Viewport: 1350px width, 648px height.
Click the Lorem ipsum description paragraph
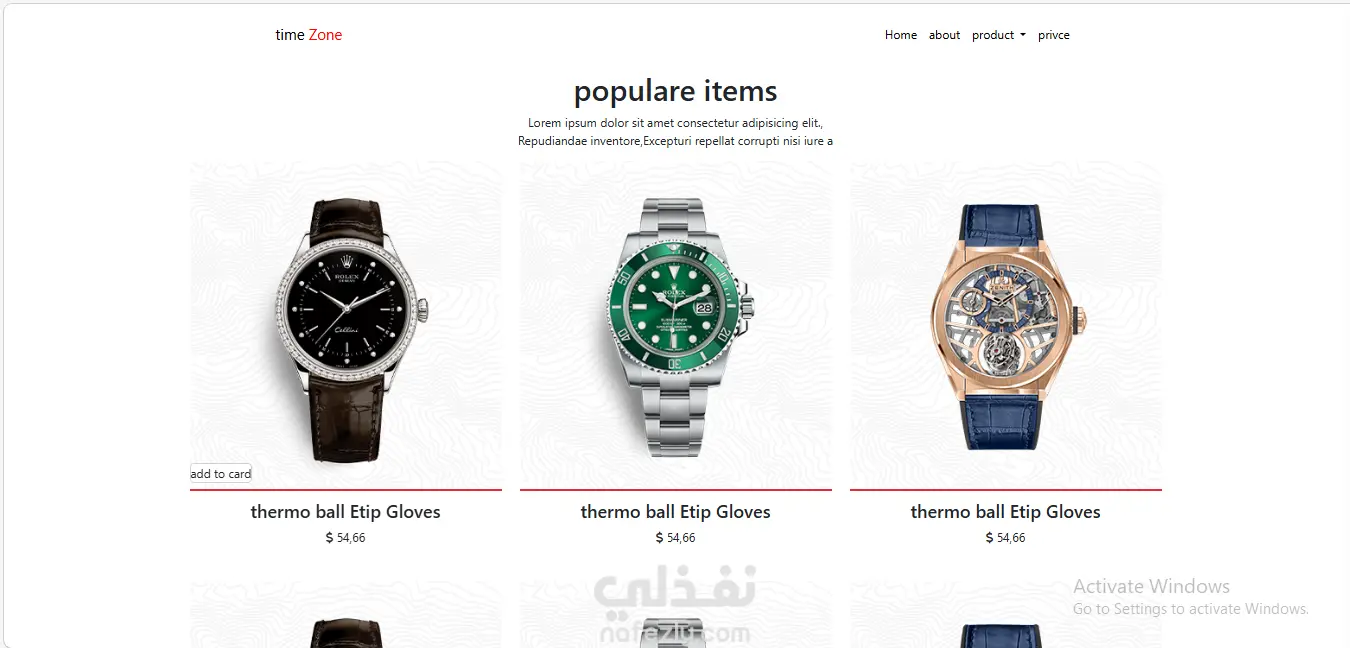(676, 132)
